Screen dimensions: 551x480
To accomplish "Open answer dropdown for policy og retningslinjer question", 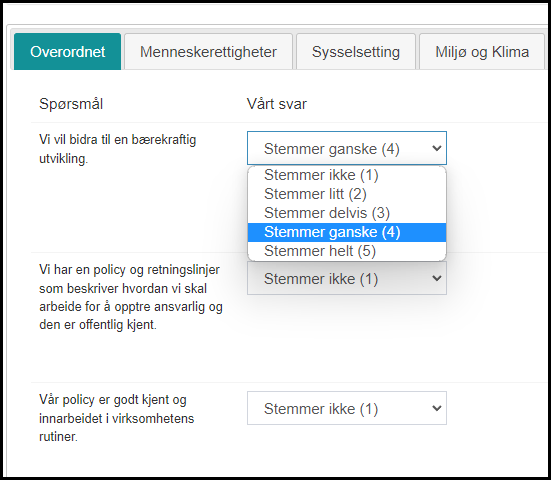I will pos(347,278).
